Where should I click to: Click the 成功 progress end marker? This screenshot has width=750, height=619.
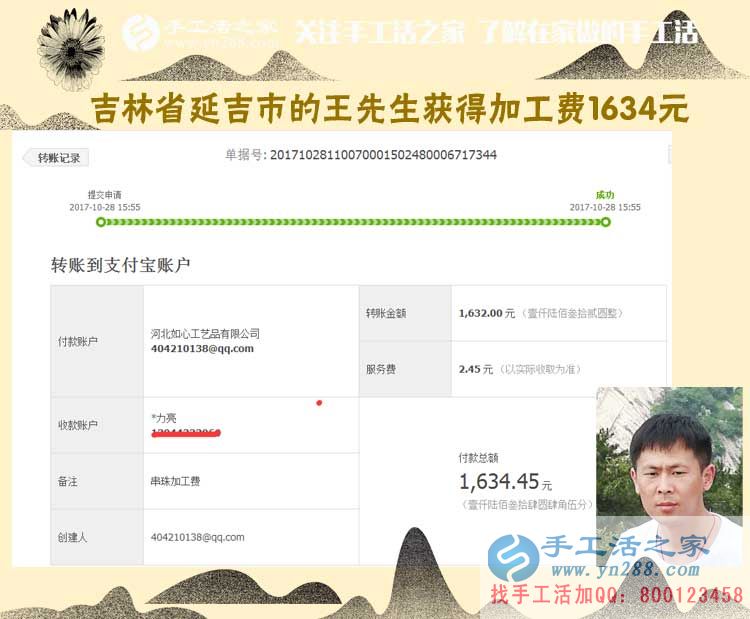(x=605, y=221)
